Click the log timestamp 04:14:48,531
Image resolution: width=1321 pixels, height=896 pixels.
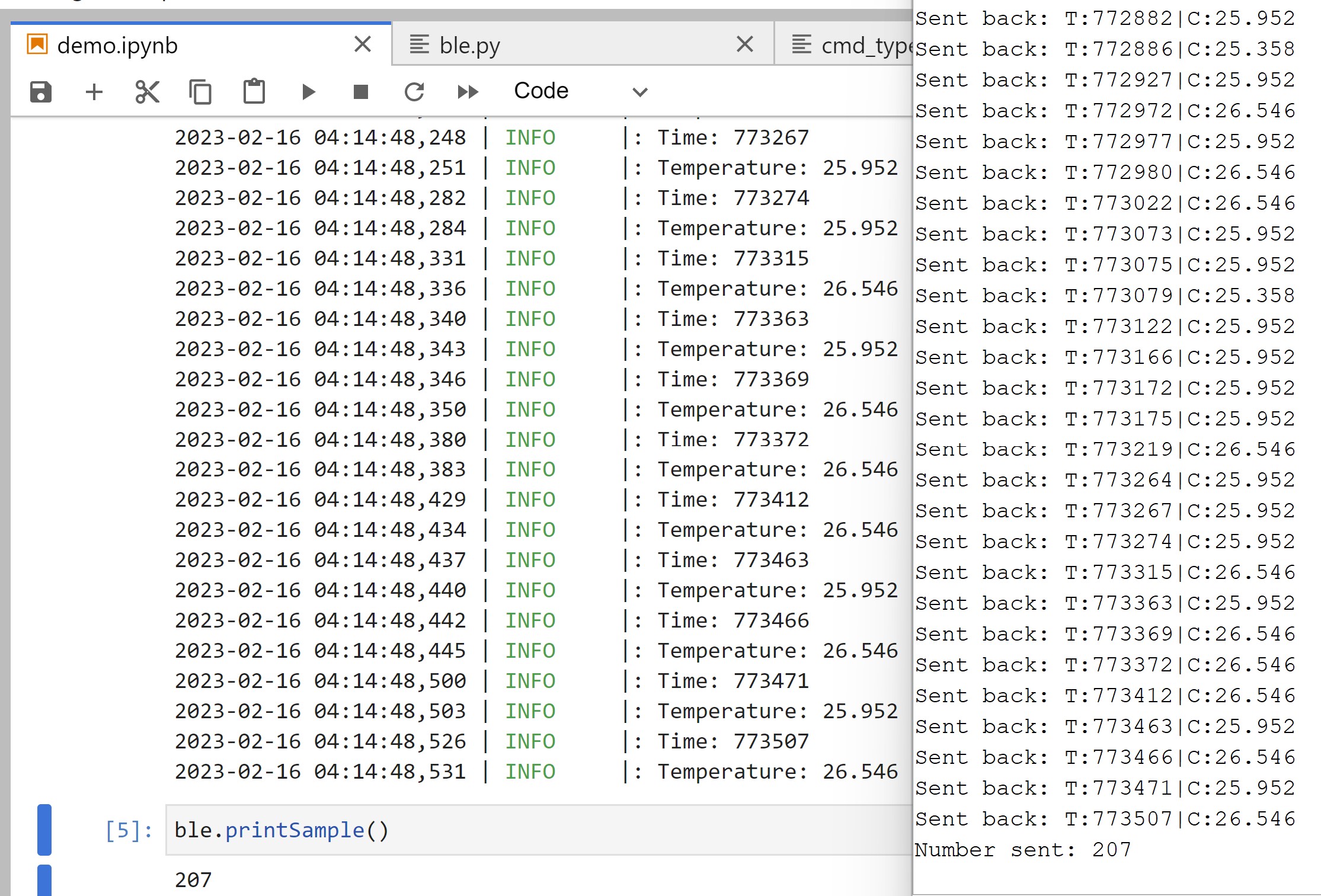[x=390, y=772]
